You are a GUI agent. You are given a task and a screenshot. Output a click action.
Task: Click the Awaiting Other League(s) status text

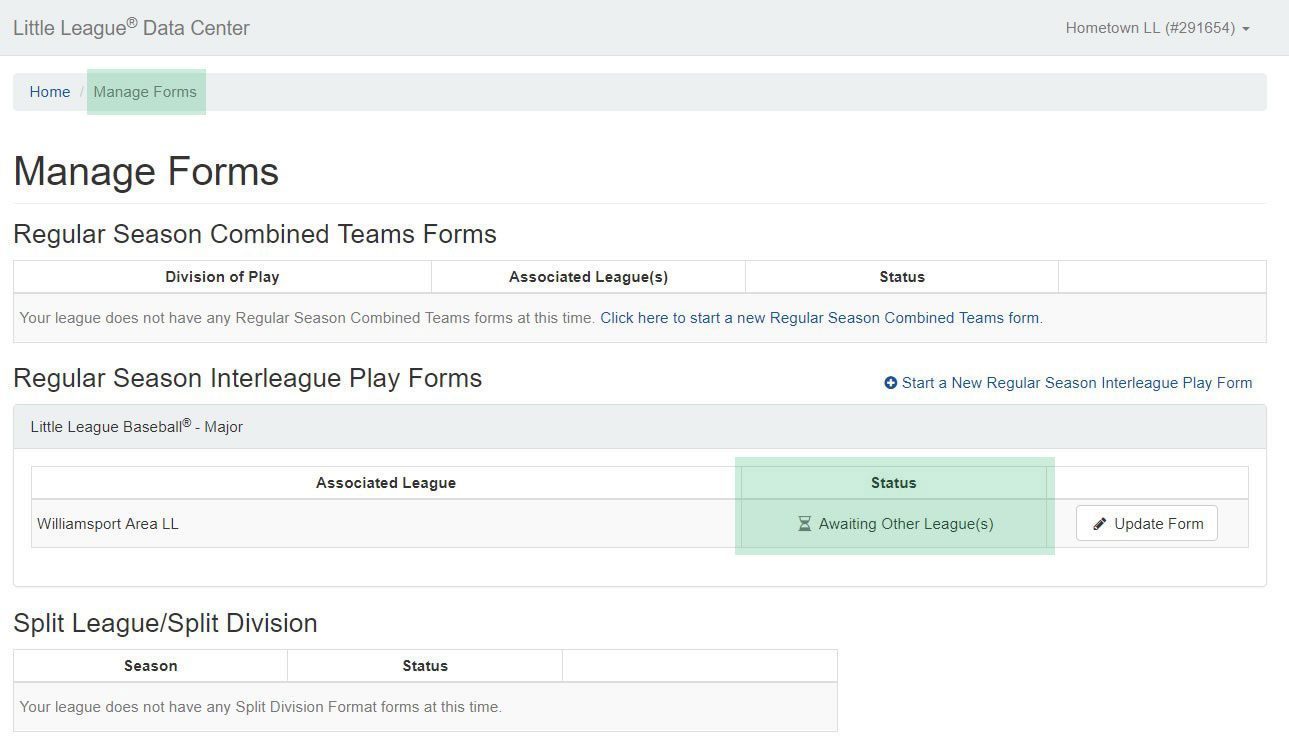(906, 524)
